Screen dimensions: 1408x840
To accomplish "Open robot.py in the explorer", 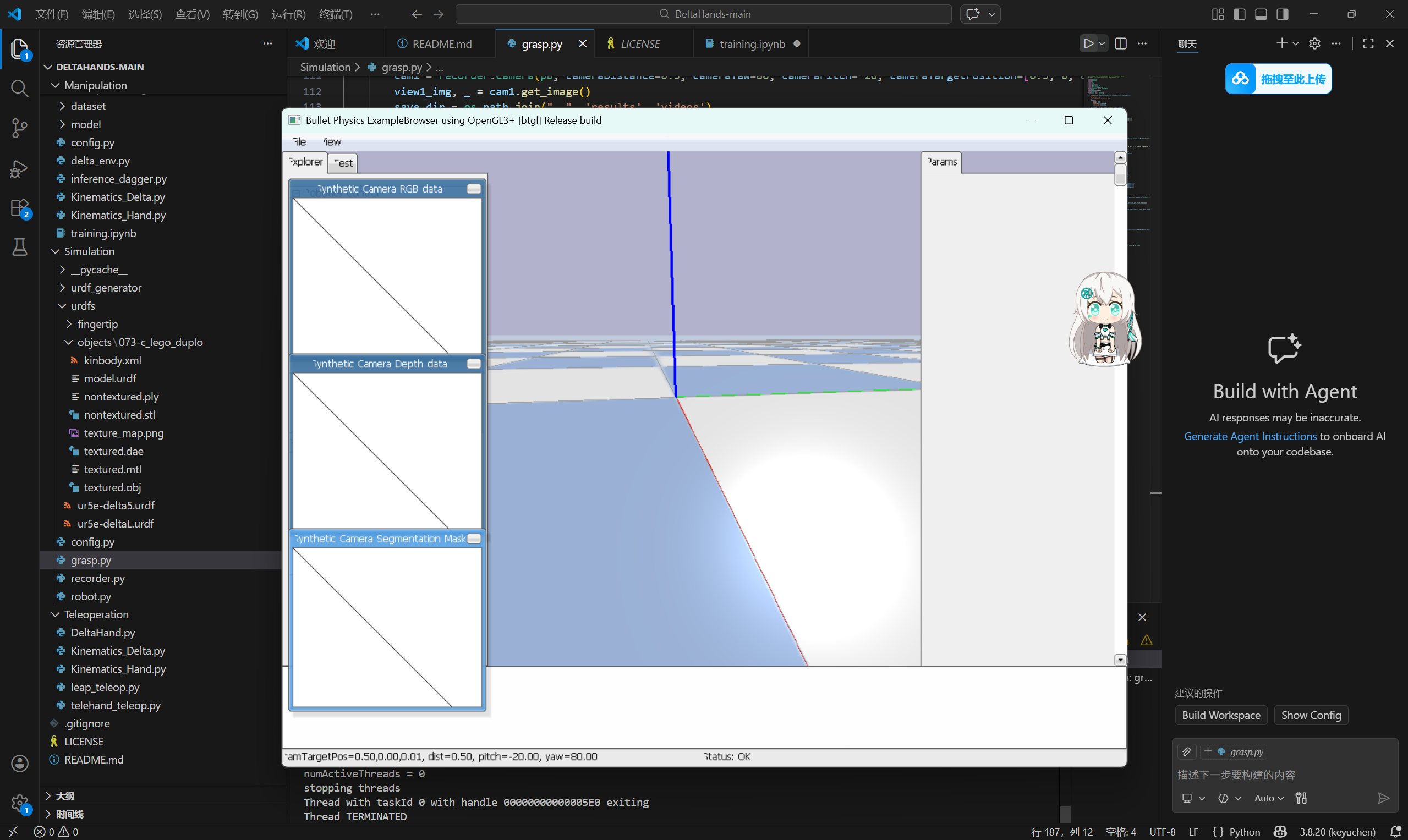I will [91, 596].
